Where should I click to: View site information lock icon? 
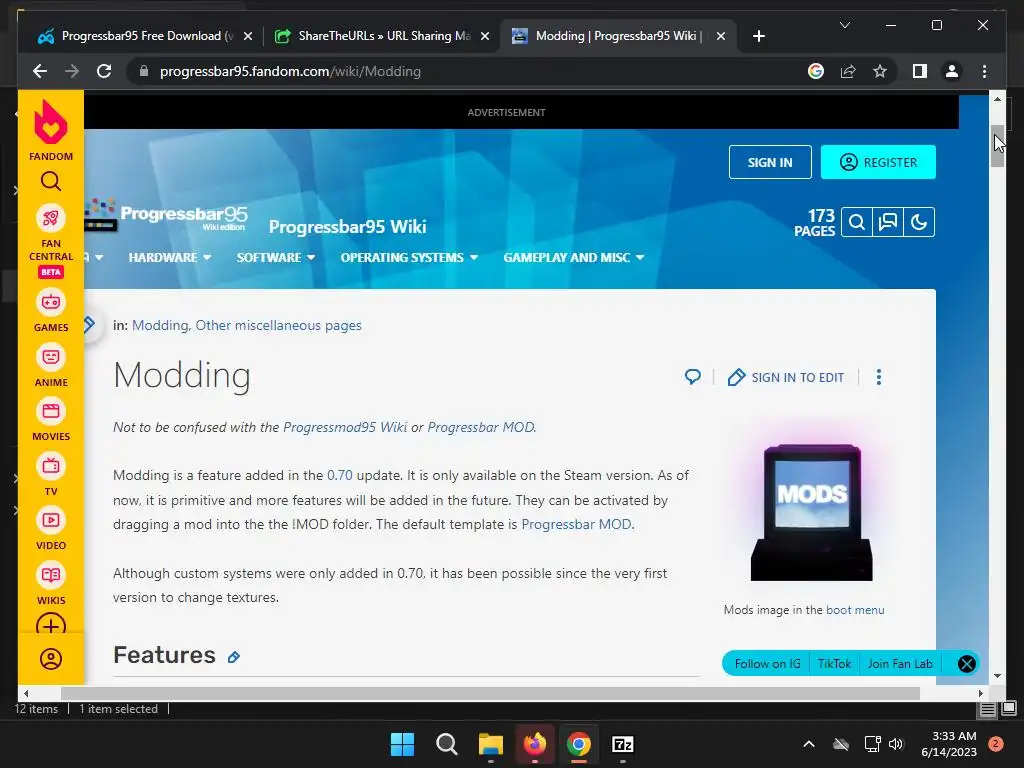[144, 71]
